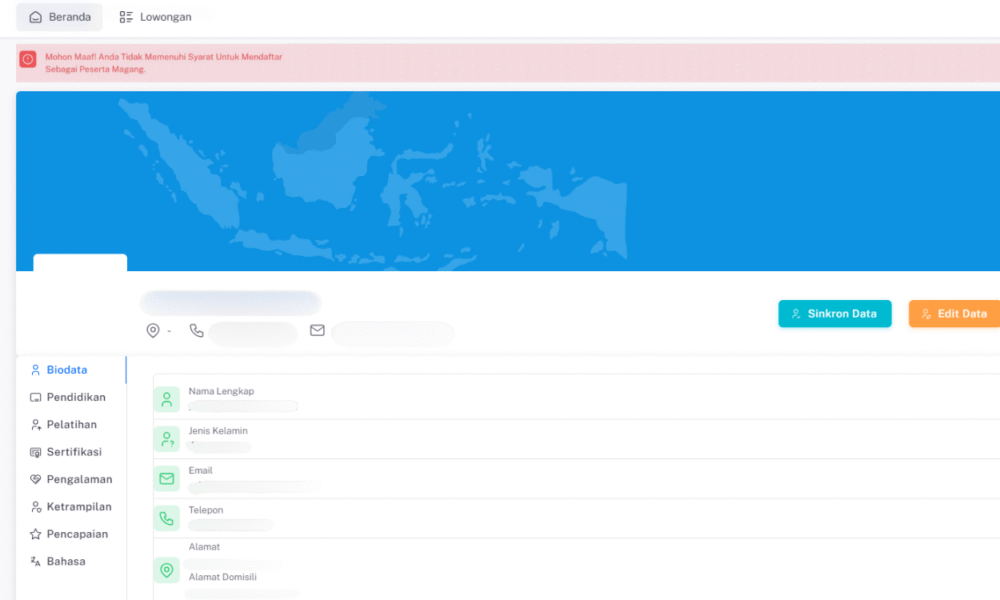Select Pelatihan in the sidebar

71,425
